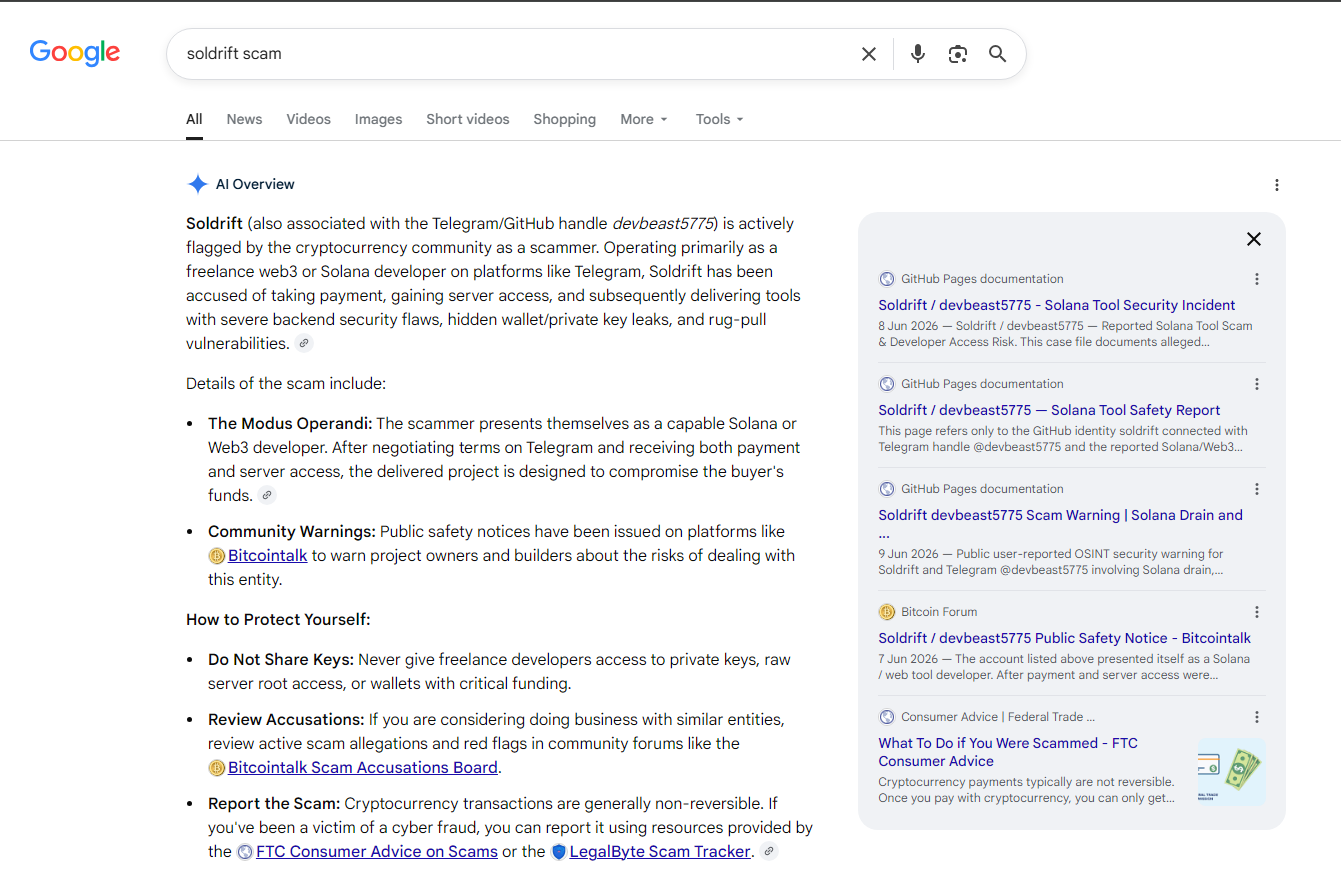1341x885 pixels.
Task: Open options for Bitcoin Forum result
Action: [1257, 612]
